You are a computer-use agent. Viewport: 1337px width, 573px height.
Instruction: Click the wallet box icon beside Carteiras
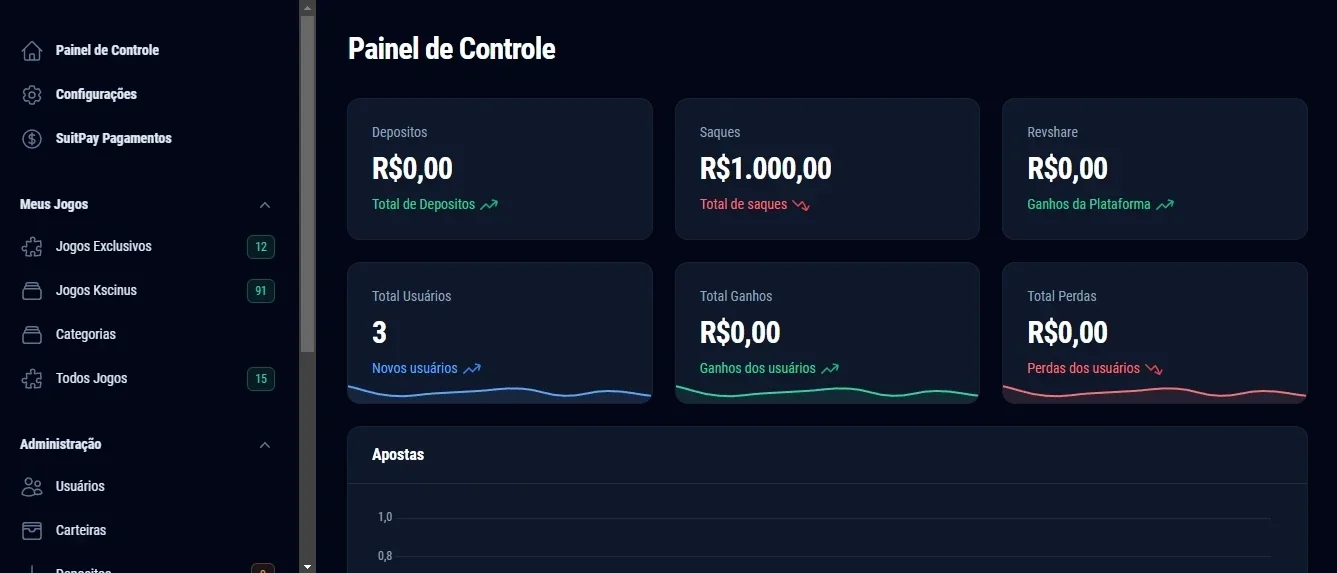[32, 531]
